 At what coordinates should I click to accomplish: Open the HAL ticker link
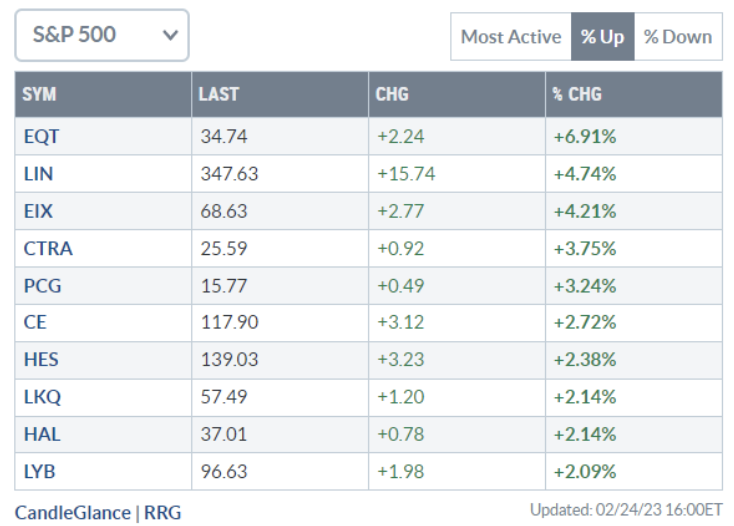click(x=39, y=433)
